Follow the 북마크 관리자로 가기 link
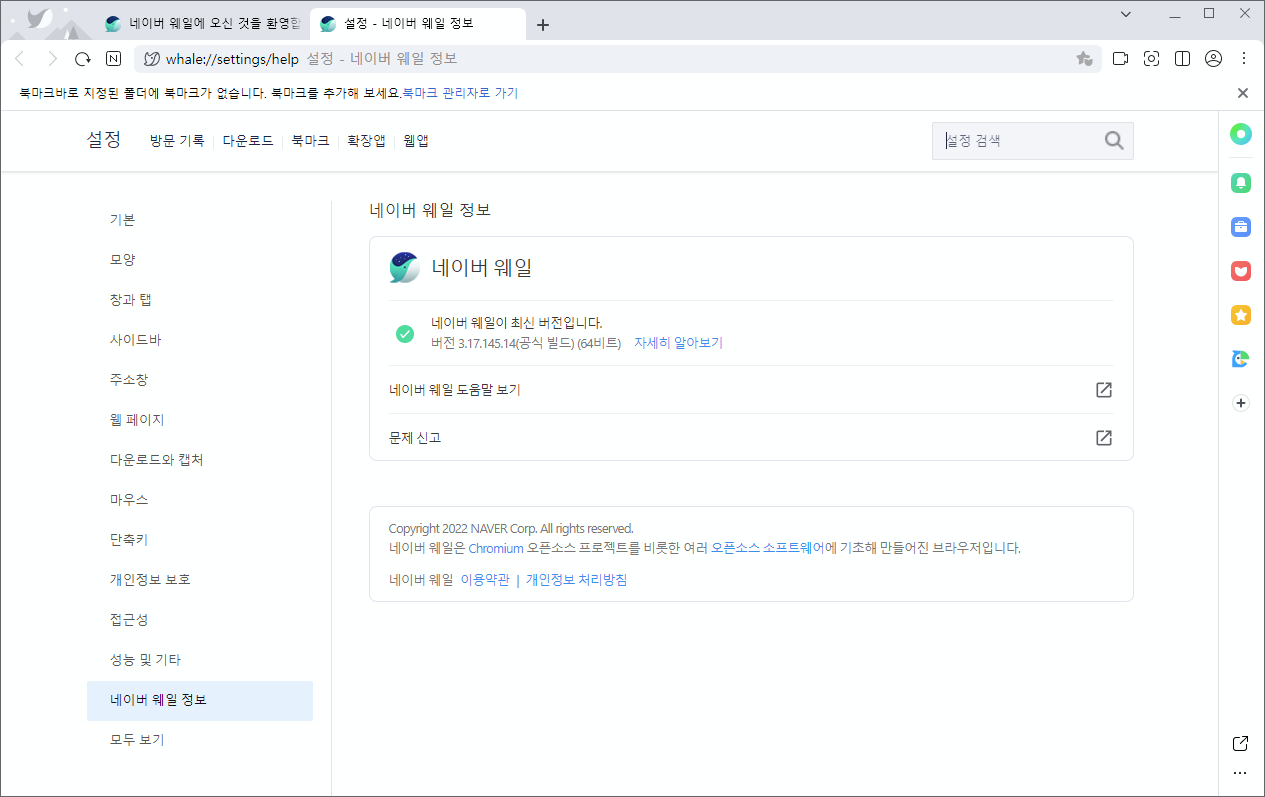This screenshot has height=797, width=1265. [x=460, y=93]
